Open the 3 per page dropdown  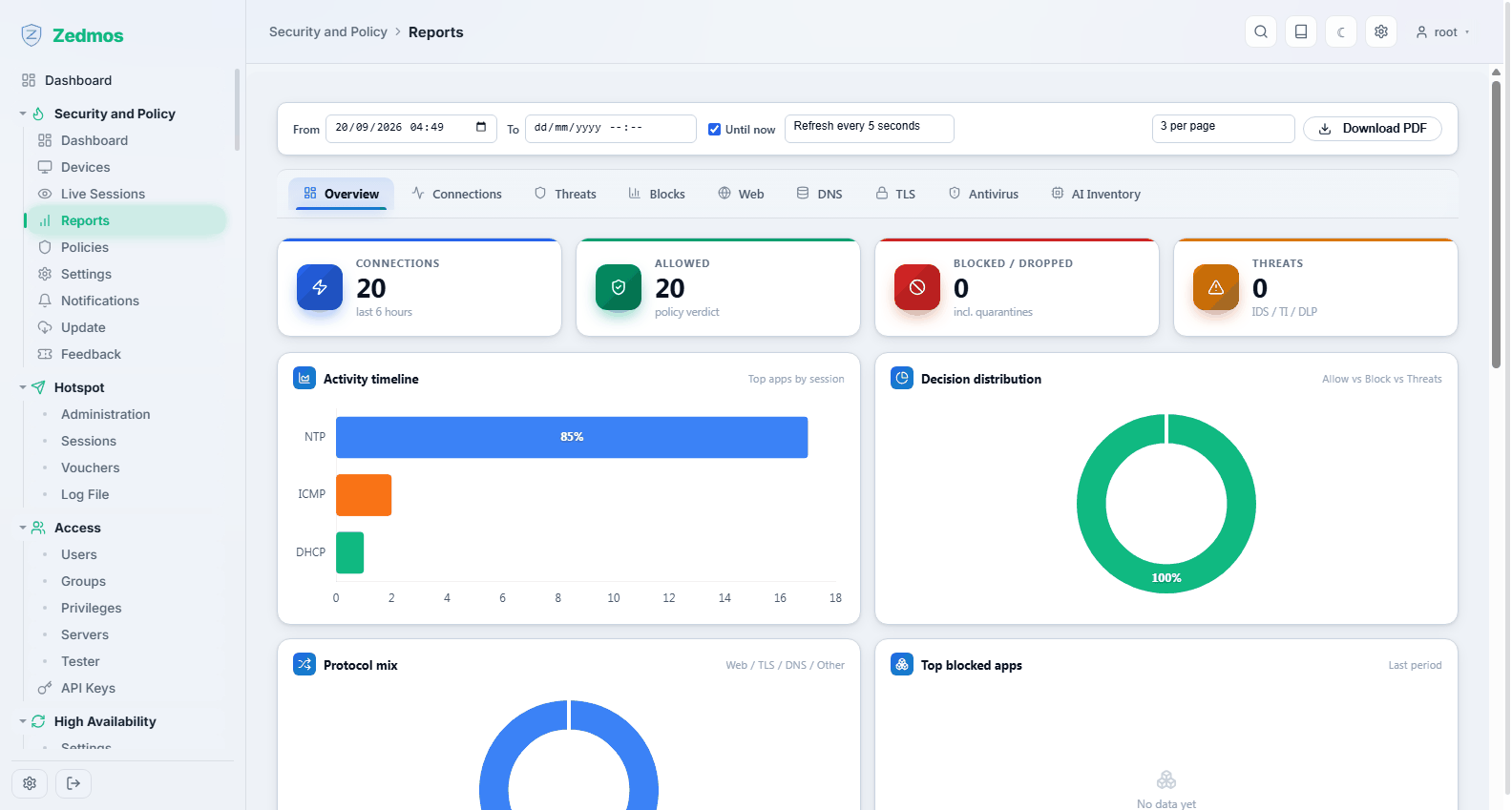point(1224,128)
